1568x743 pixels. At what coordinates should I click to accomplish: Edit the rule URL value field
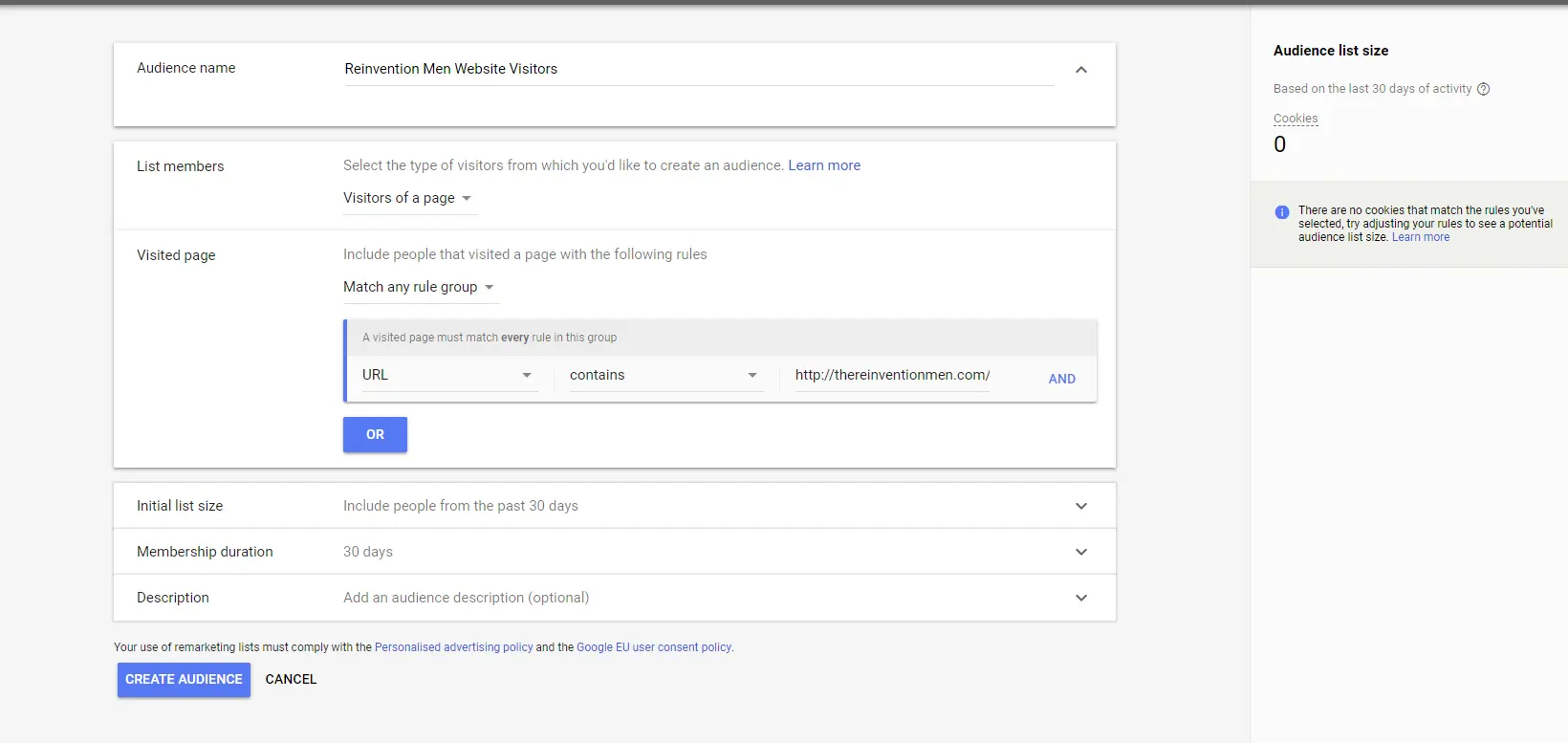point(891,375)
